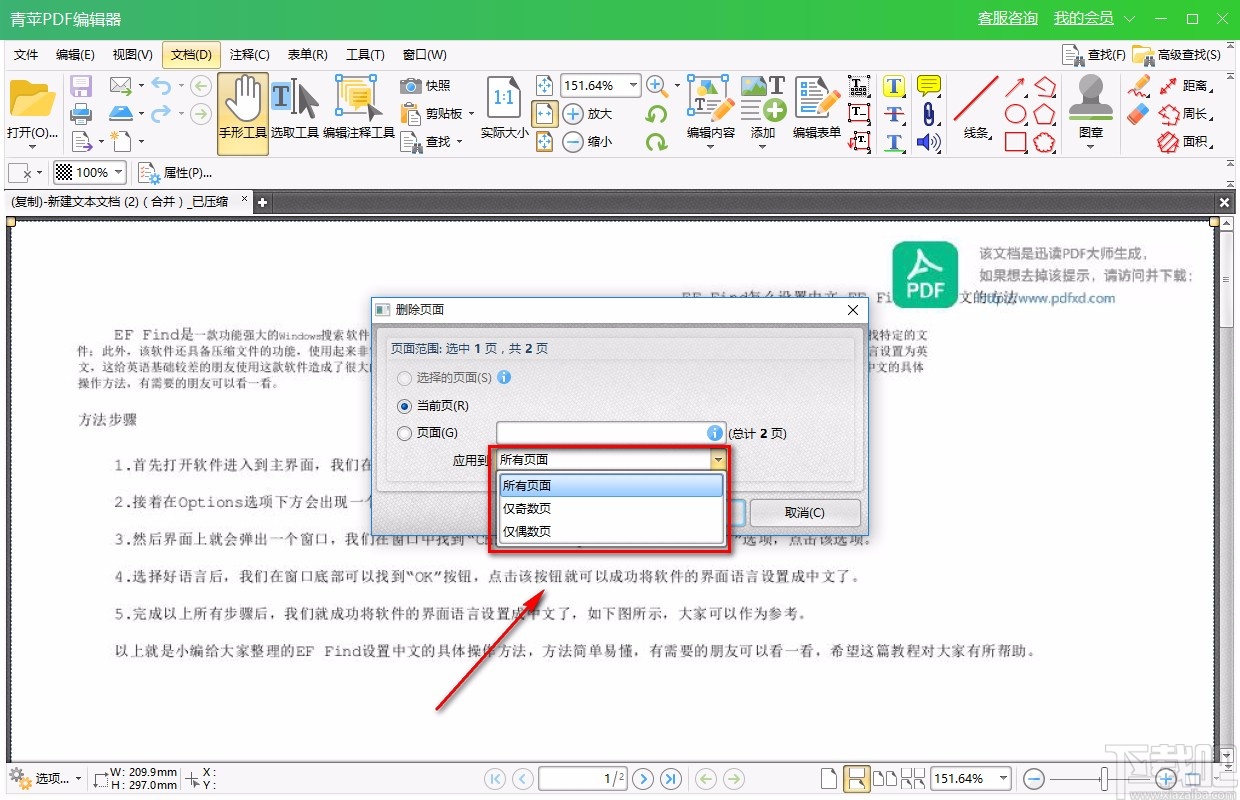The width and height of the screenshot is (1240, 800).
Task: Take a 快照 snapshot of the page
Action: coord(425,86)
